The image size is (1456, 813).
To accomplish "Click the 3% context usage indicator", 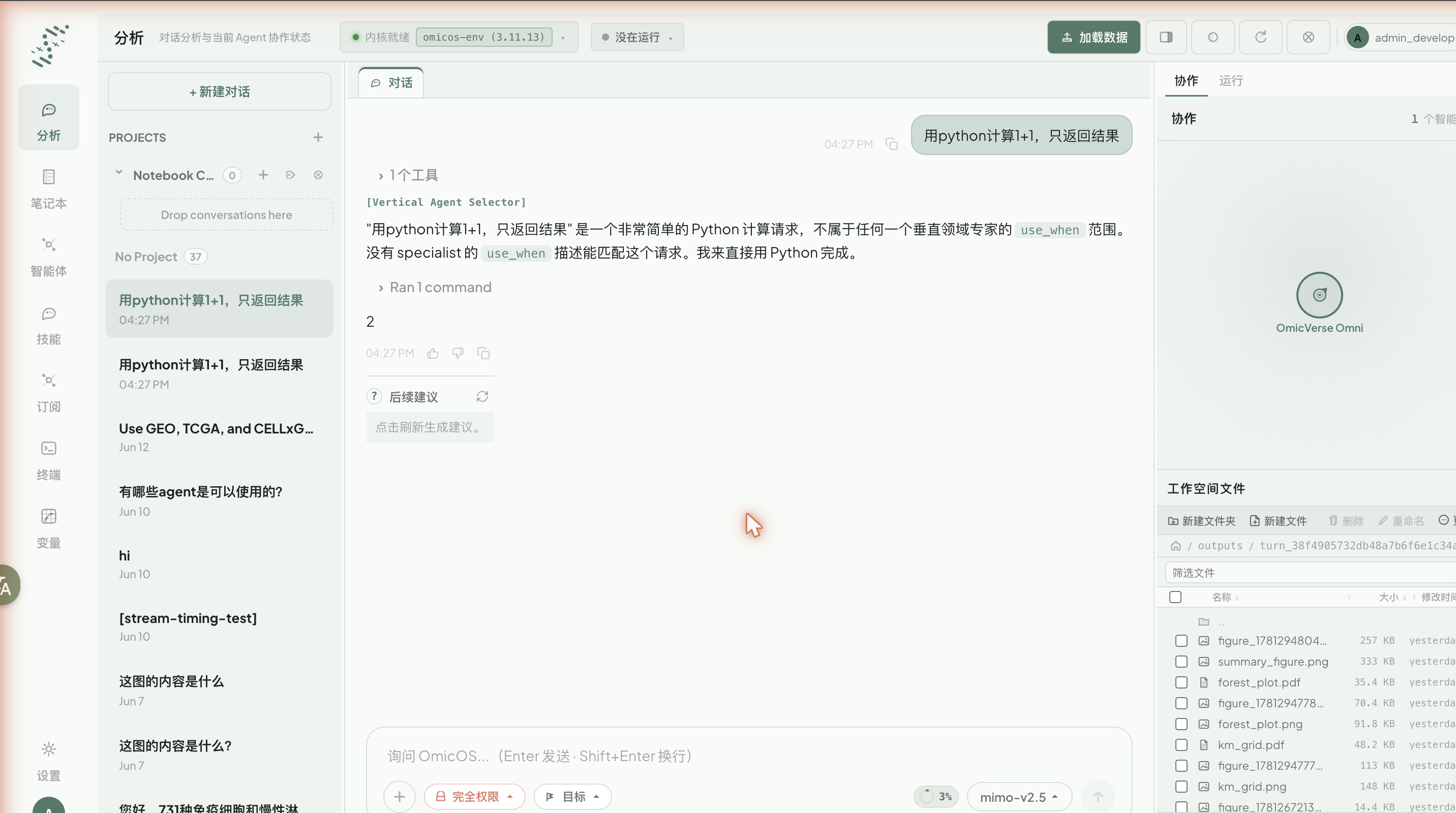I will point(936,797).
